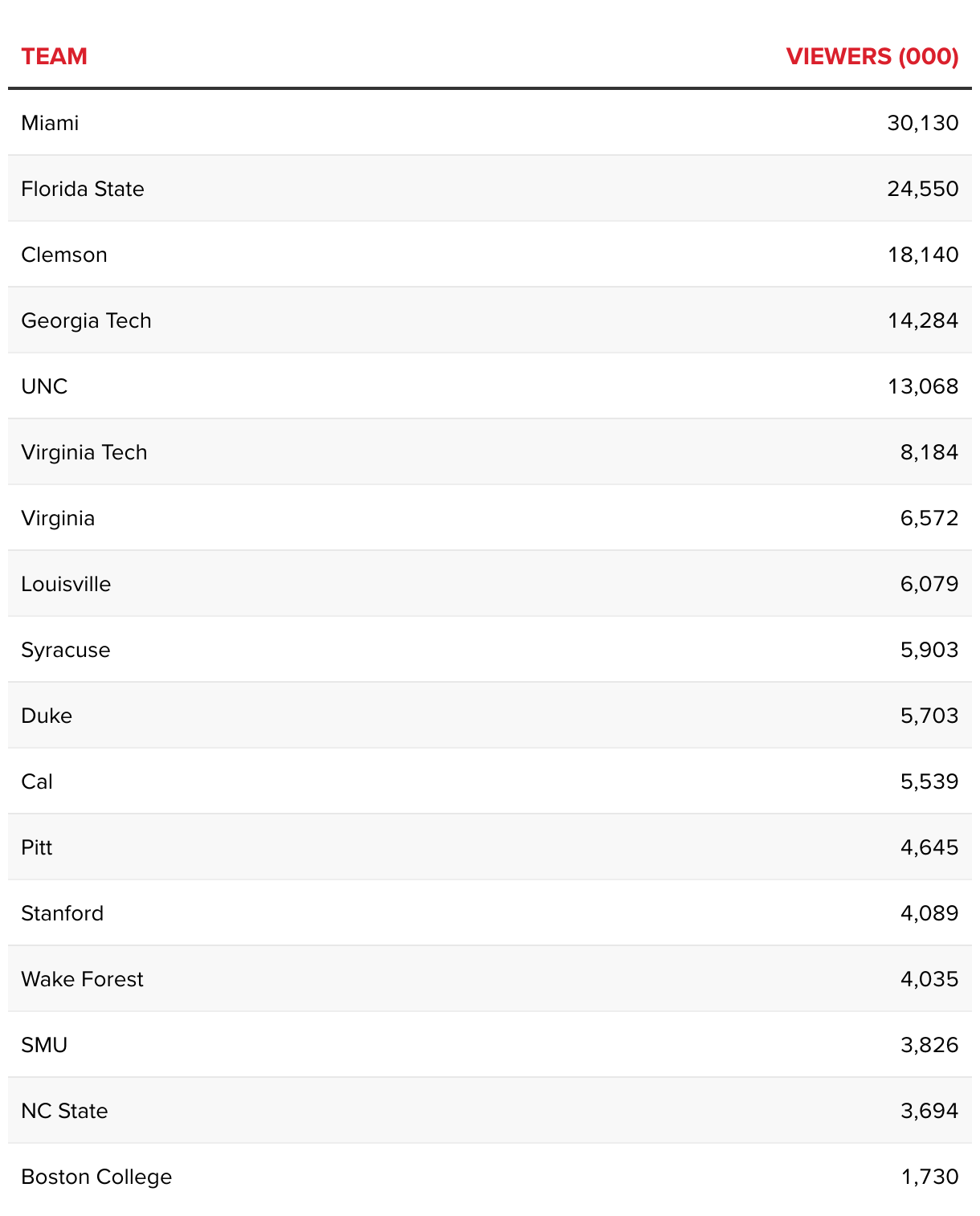Select the Miami team name
The image size is (980, 1216).
pyautogui.click(x=50, y=123)
